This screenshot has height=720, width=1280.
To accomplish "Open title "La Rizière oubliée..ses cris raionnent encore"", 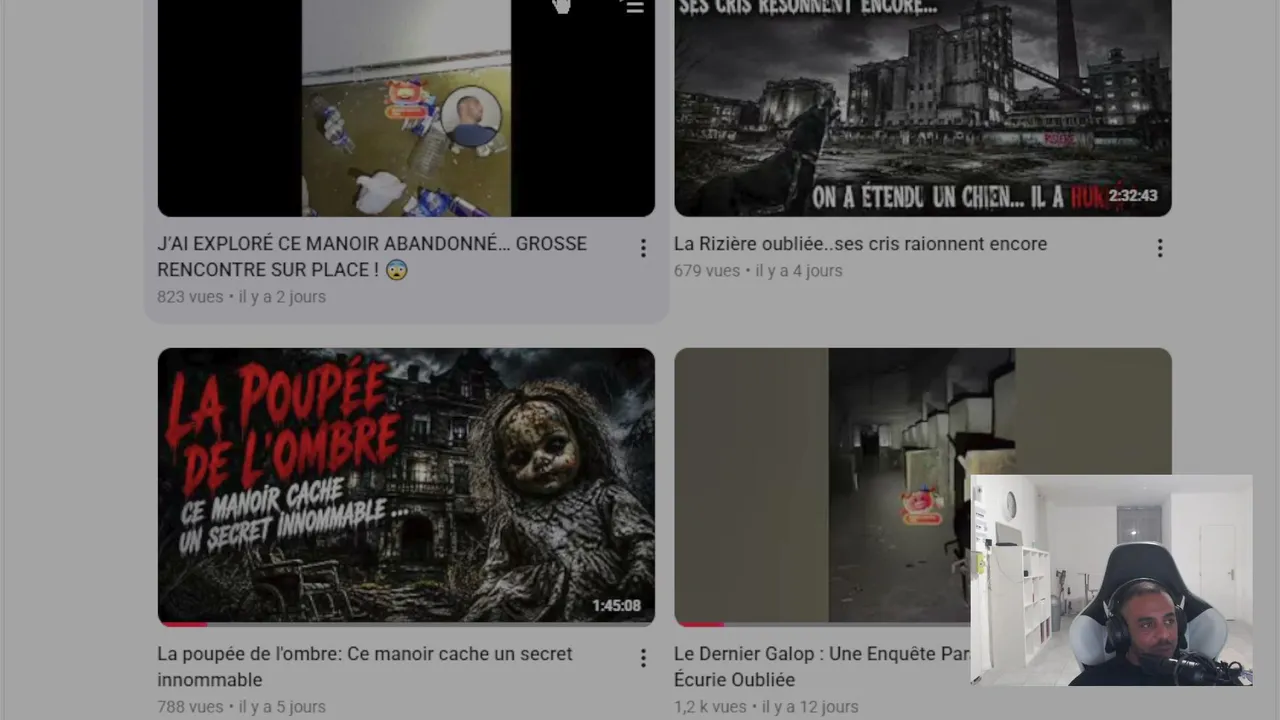I will point(860,244).
